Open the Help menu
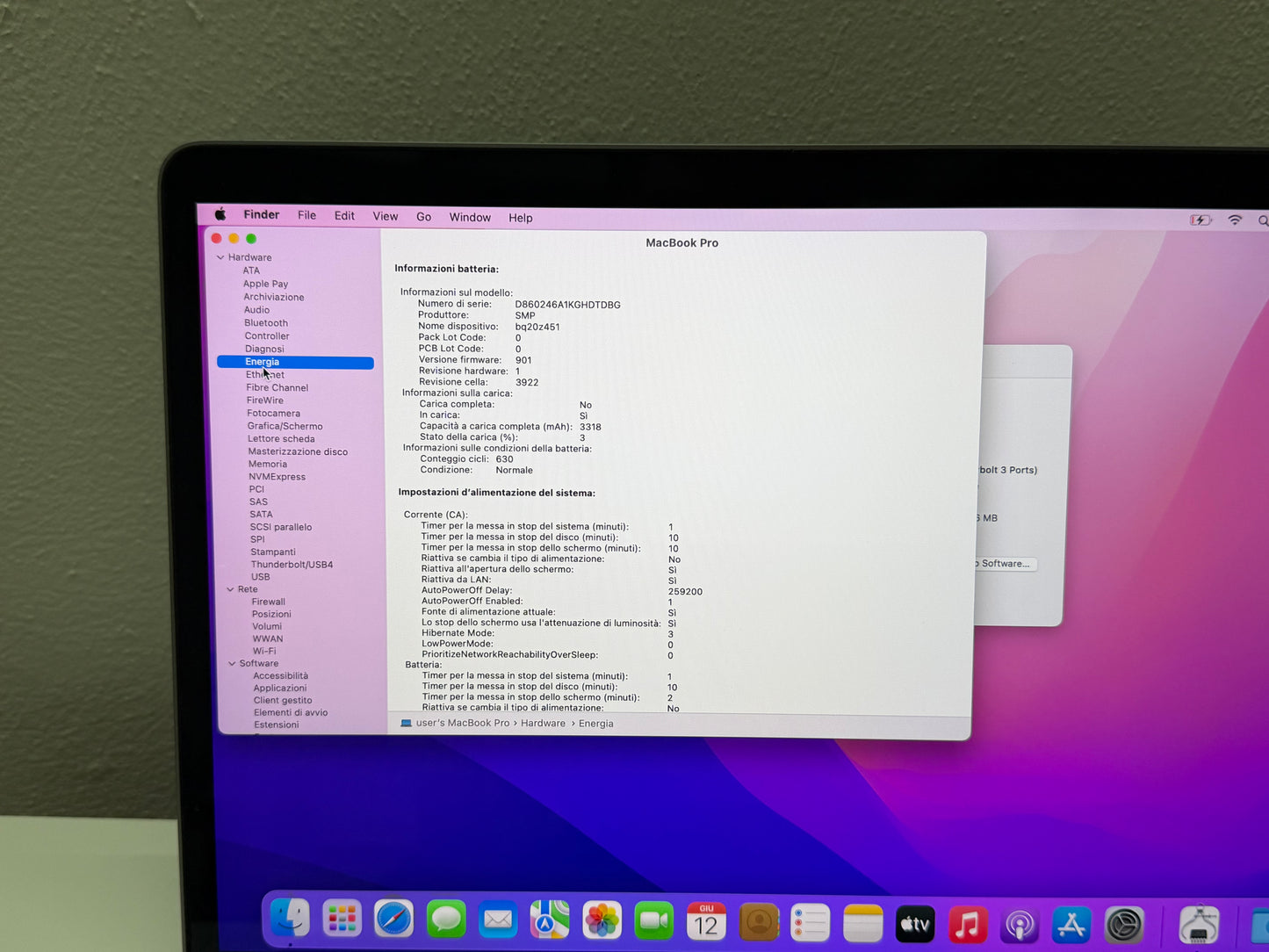This screenshot has width=1269, height=952. click(x=520, y=218)
